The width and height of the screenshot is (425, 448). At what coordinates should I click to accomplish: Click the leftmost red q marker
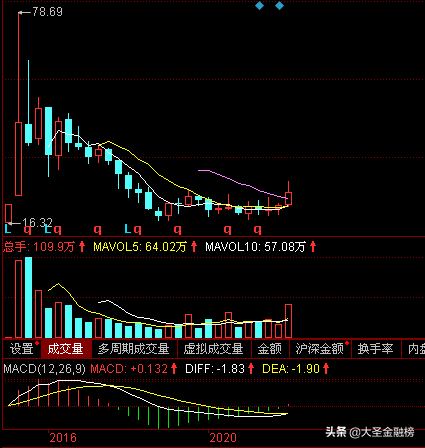(x=28, y=229)
